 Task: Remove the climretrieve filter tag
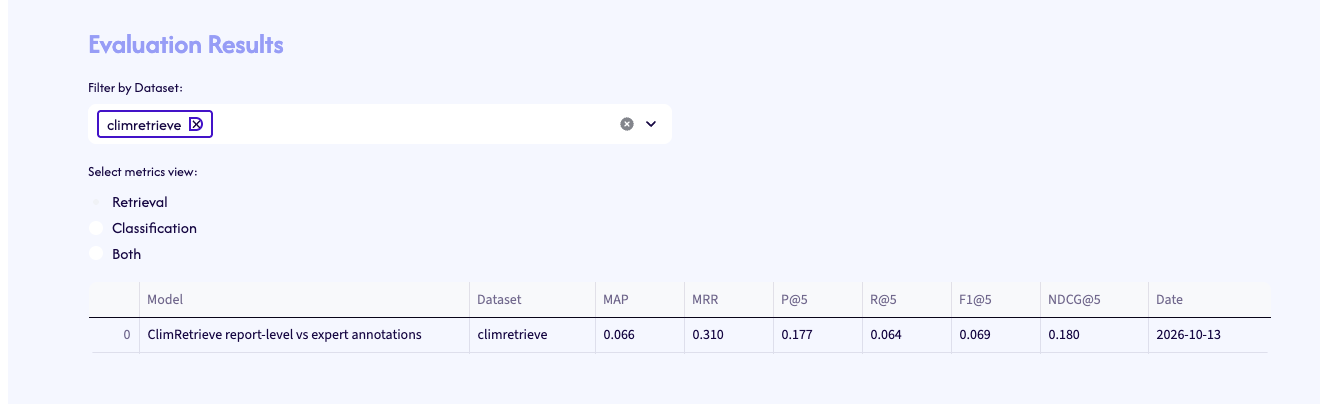pos(196,124)
